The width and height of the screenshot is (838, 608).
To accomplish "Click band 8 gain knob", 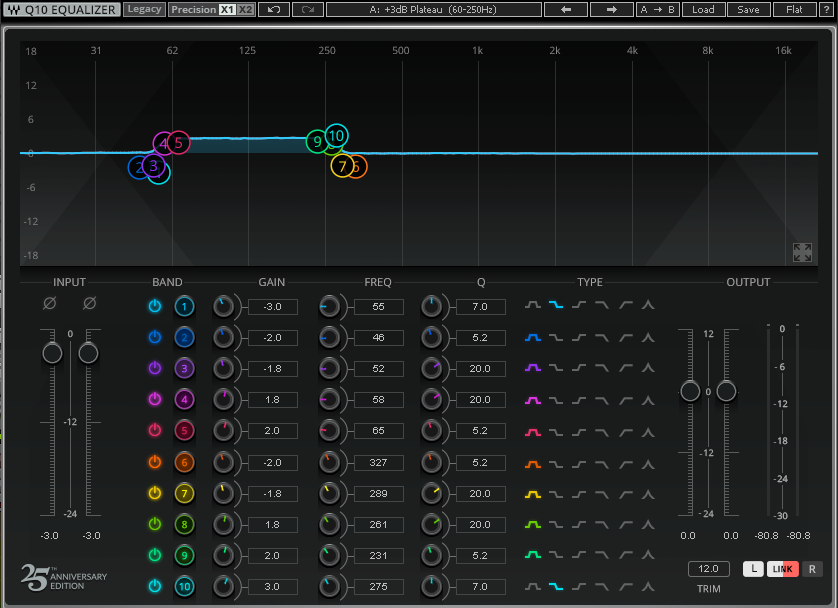I will [x=223, y=525].
